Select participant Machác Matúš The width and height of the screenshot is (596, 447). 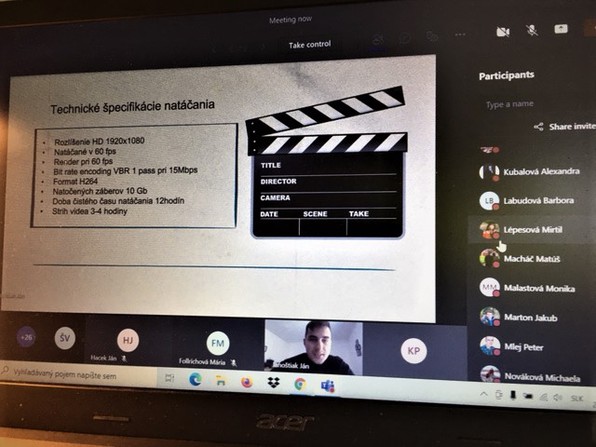(x=532, y=259)
